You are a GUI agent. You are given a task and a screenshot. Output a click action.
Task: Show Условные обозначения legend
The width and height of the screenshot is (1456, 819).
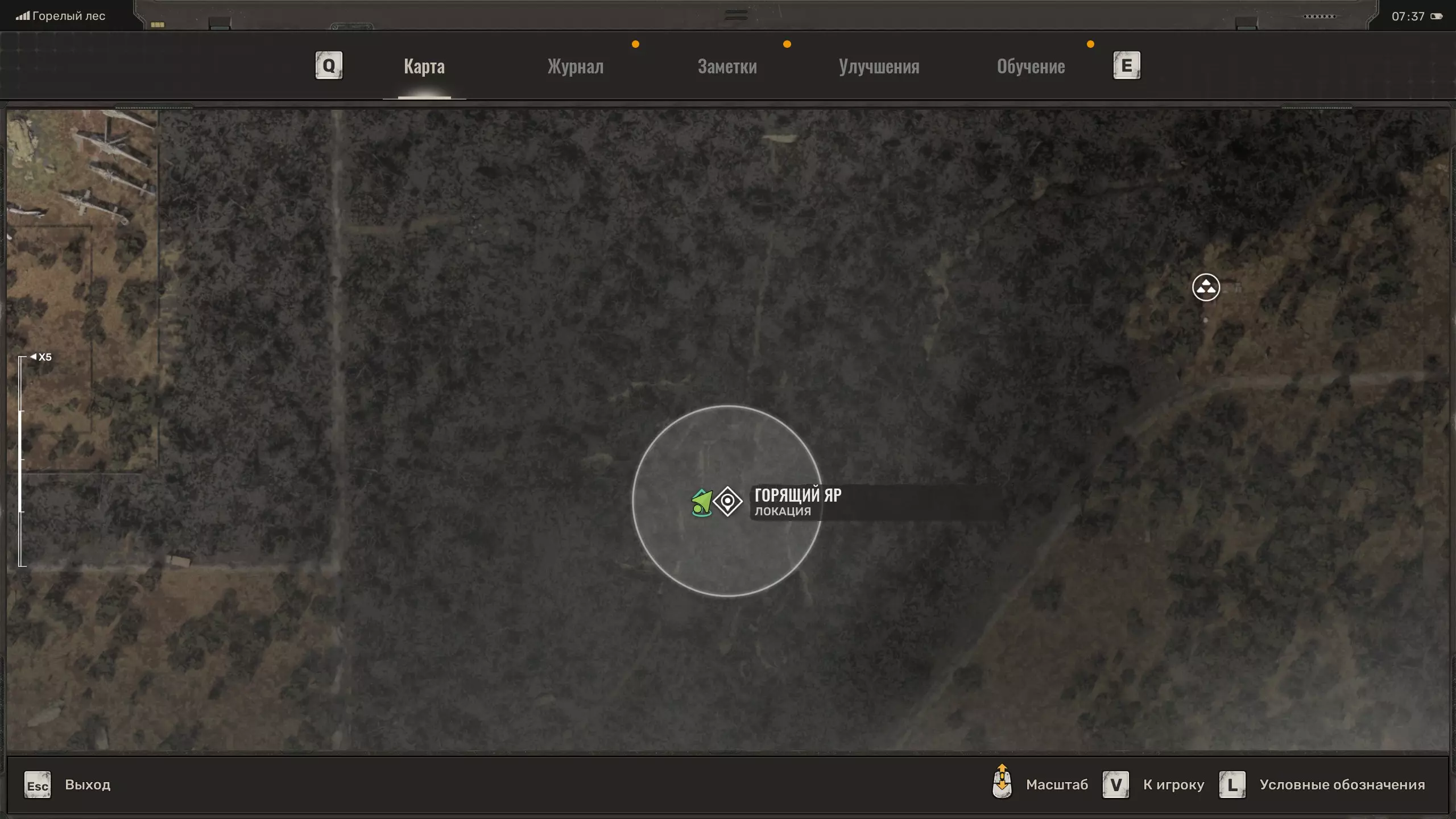1342,785
